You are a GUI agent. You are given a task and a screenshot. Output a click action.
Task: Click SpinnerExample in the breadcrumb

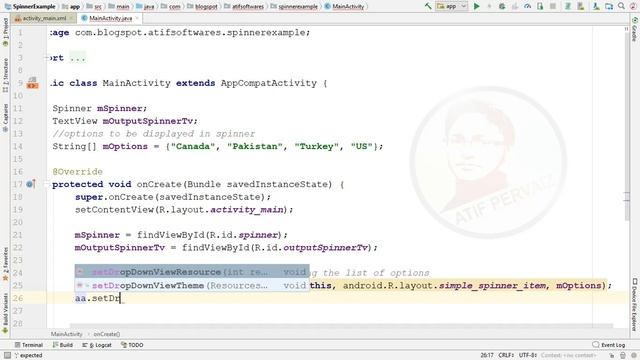[x=29, y=7]
